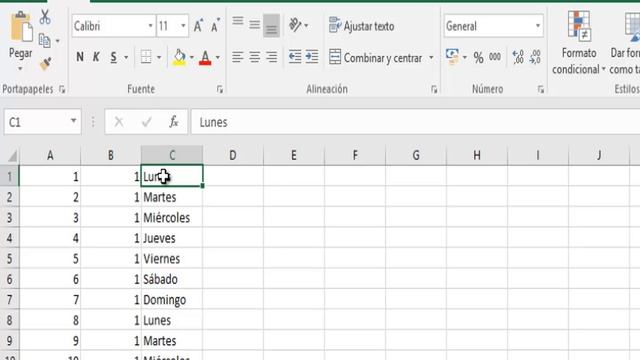The height and width of the screenshot is (360, 640).
Task: Open Name Box dropdown arrow
Action: [x=73, y=121]
